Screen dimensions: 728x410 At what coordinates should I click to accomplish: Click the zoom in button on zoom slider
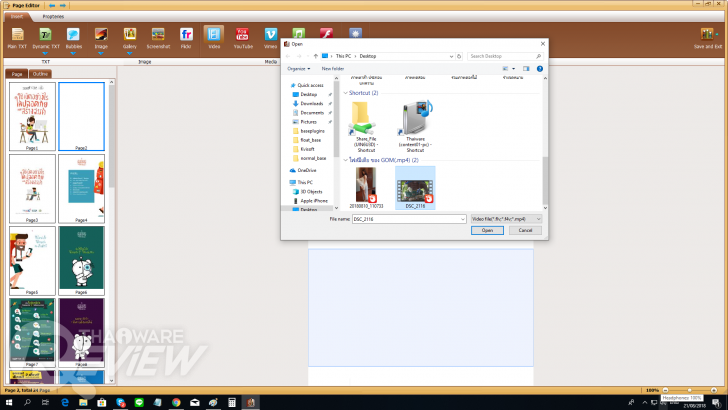coord(714,390)
